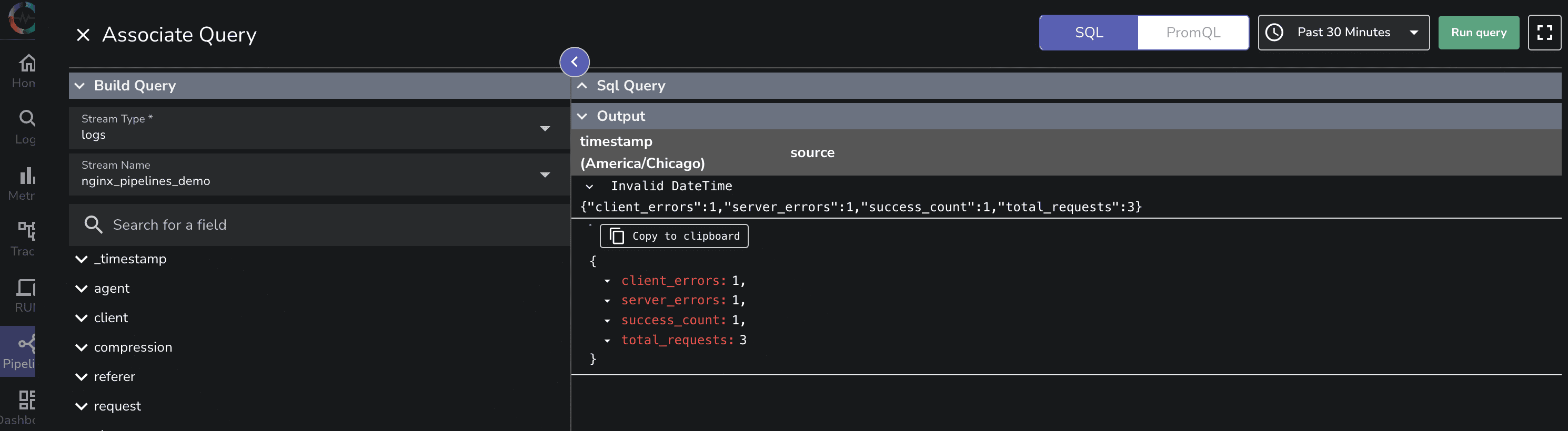Open dropdown arrow beside total_requests key
Image resolution: width=1568 pixels, height=431 pixels.
tap(607, 341)
